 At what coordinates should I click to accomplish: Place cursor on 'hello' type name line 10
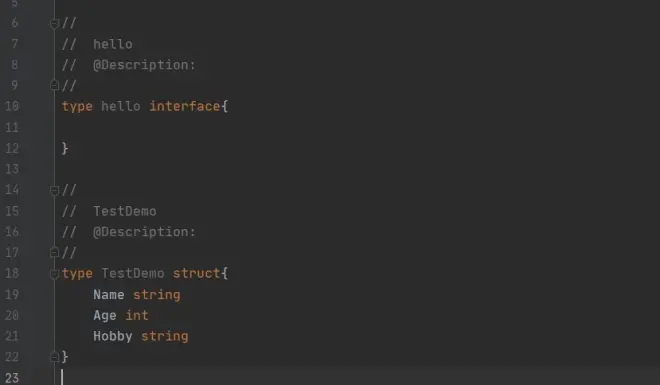tap(120, 106)
